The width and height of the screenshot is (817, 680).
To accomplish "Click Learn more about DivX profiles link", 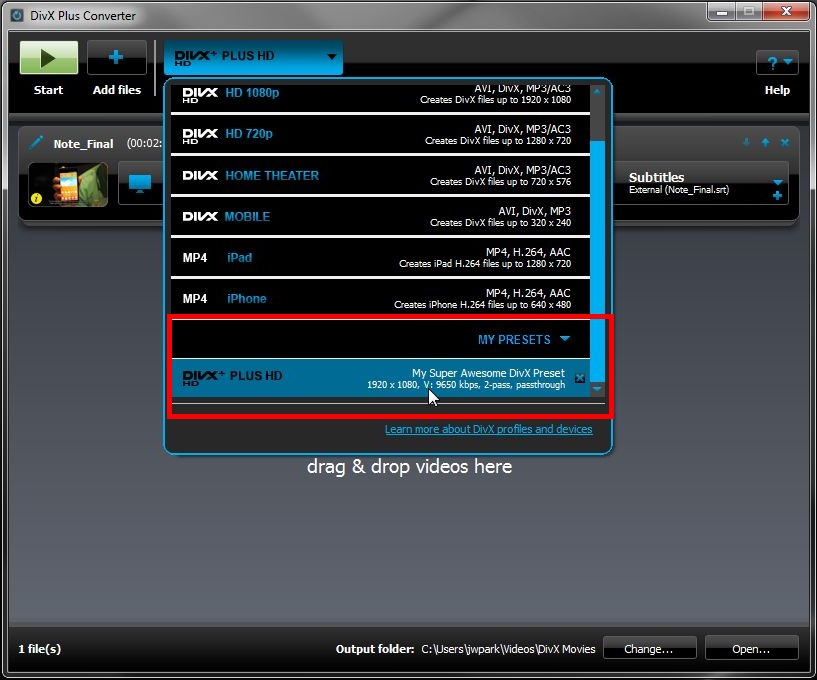I will (488, 429).
